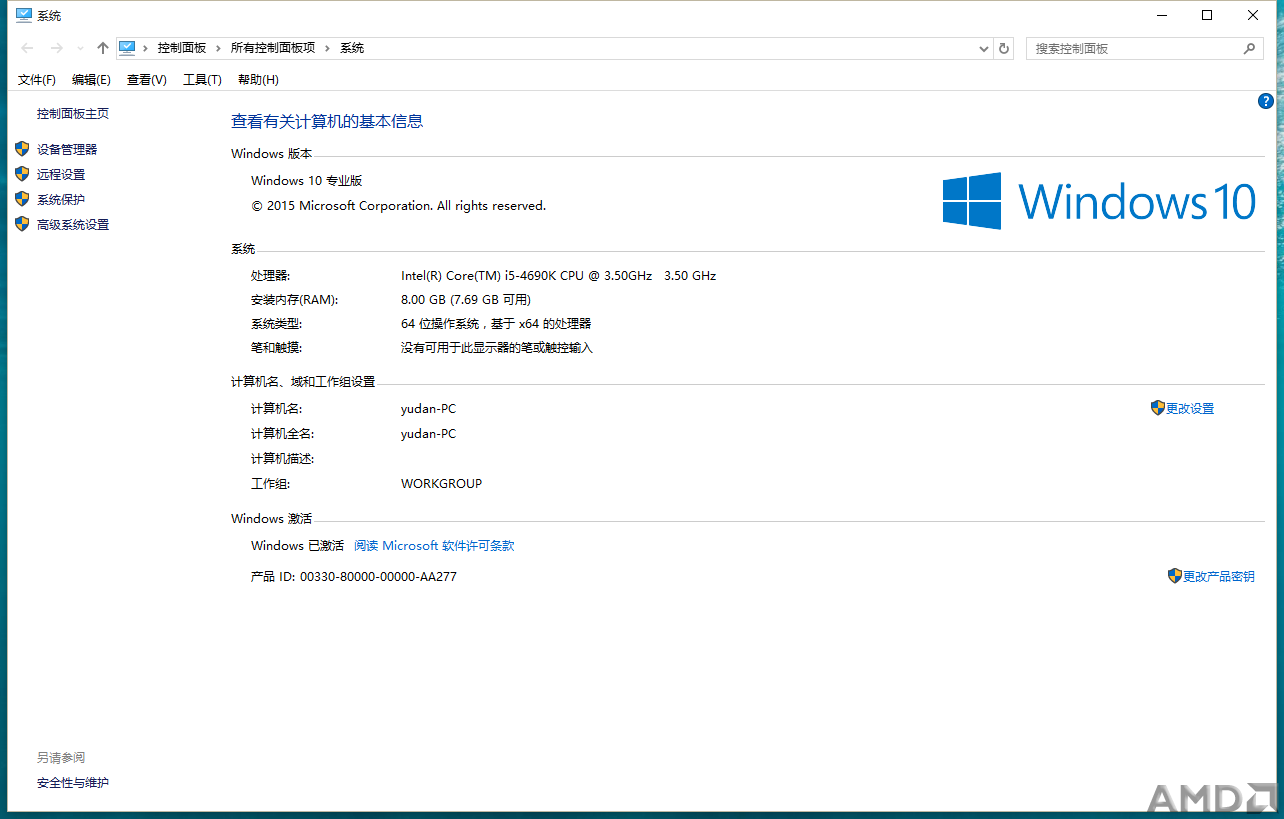Expand the address bar history dropdown
This screenshot has width=1284, height=819.
point(983,48)
